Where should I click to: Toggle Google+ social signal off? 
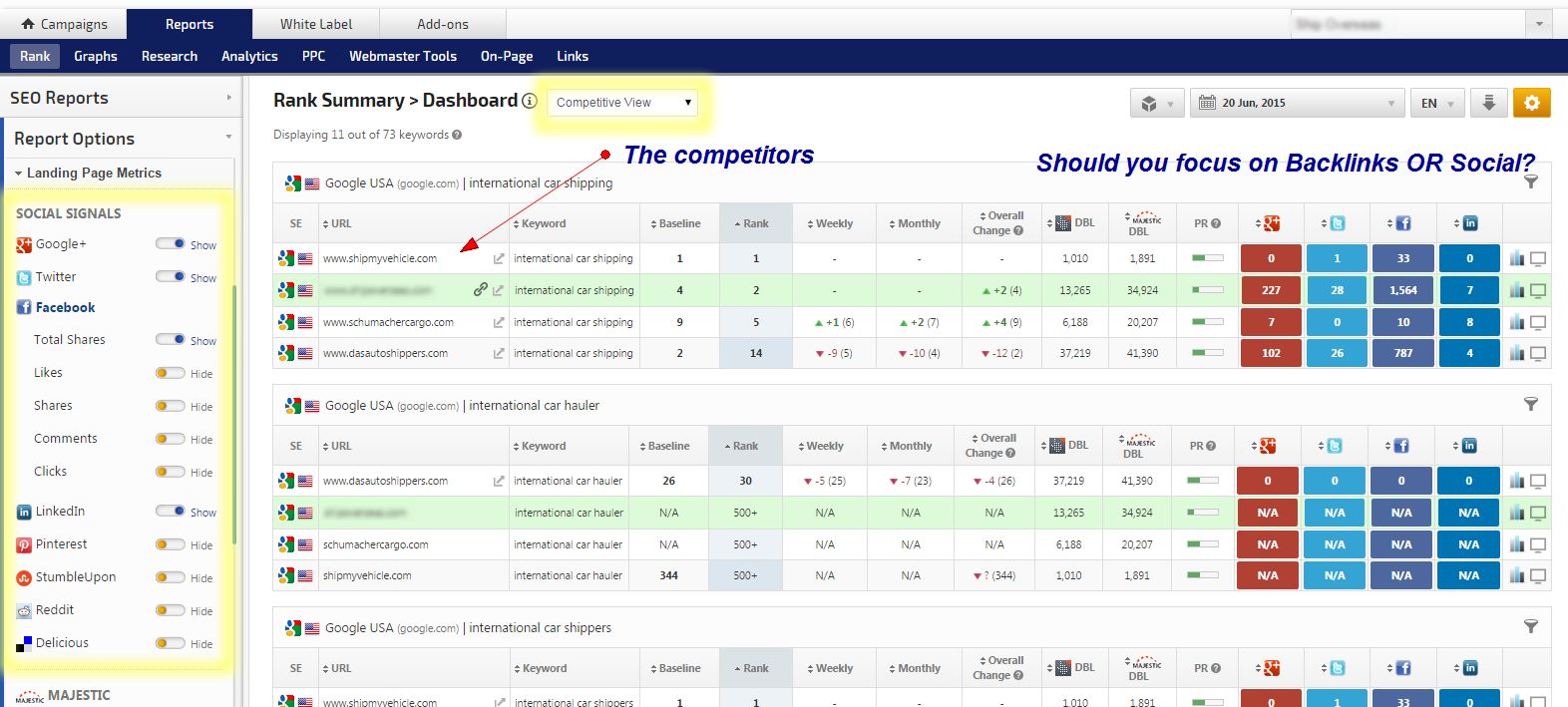point(171,243)
